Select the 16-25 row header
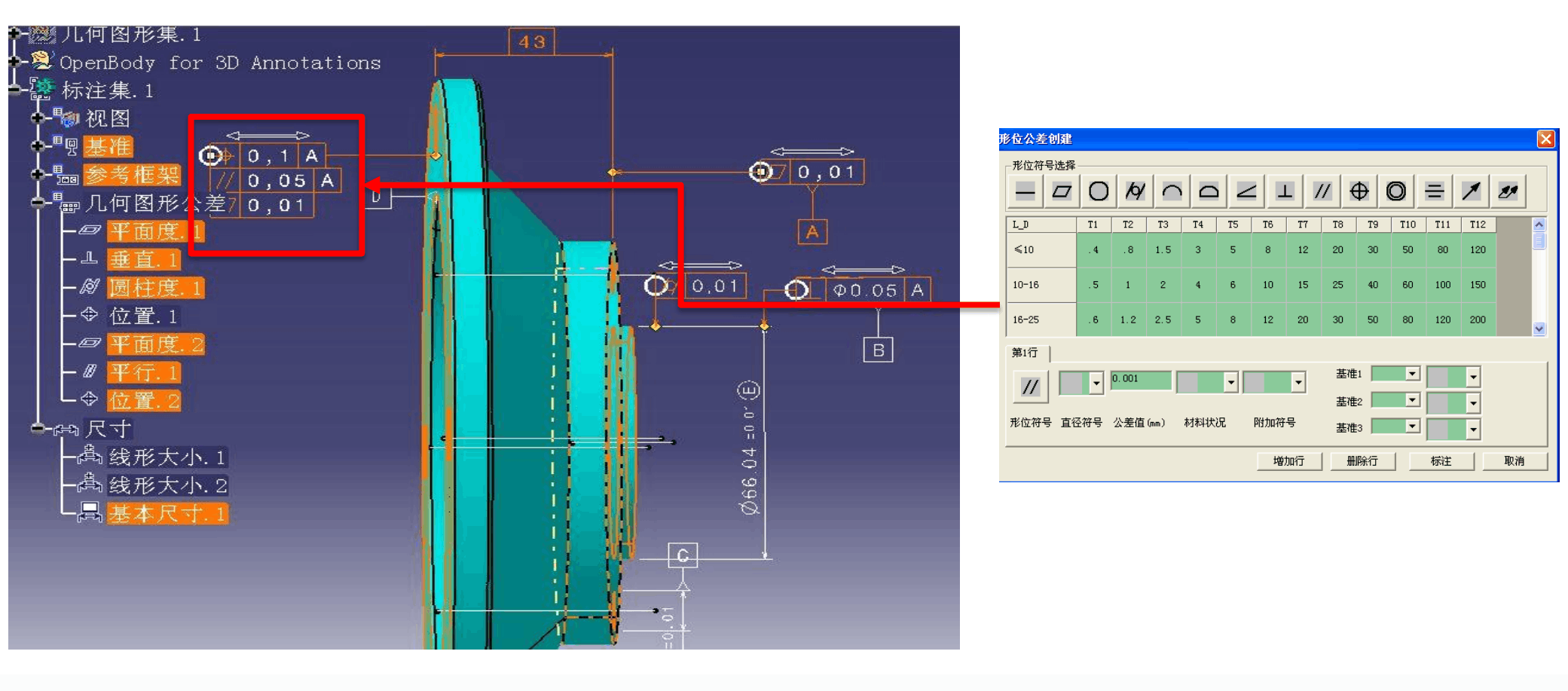Image resolution: width=1568 pixels, height=691 pixels. point(1041,320)
